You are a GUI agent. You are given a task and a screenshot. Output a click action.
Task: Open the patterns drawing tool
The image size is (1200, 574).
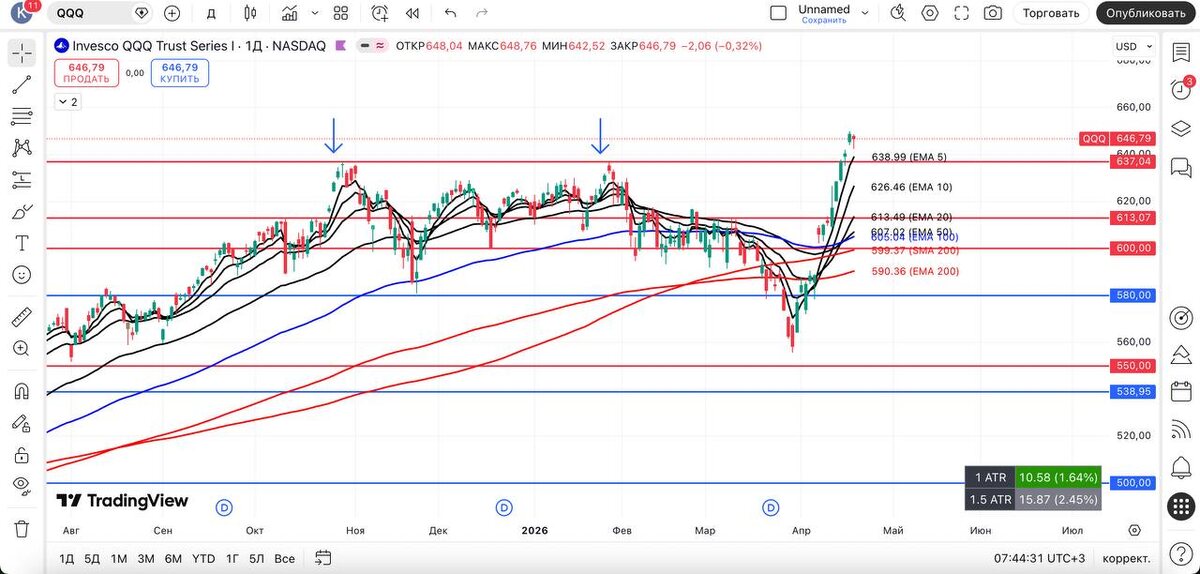[x=22, y=148]
